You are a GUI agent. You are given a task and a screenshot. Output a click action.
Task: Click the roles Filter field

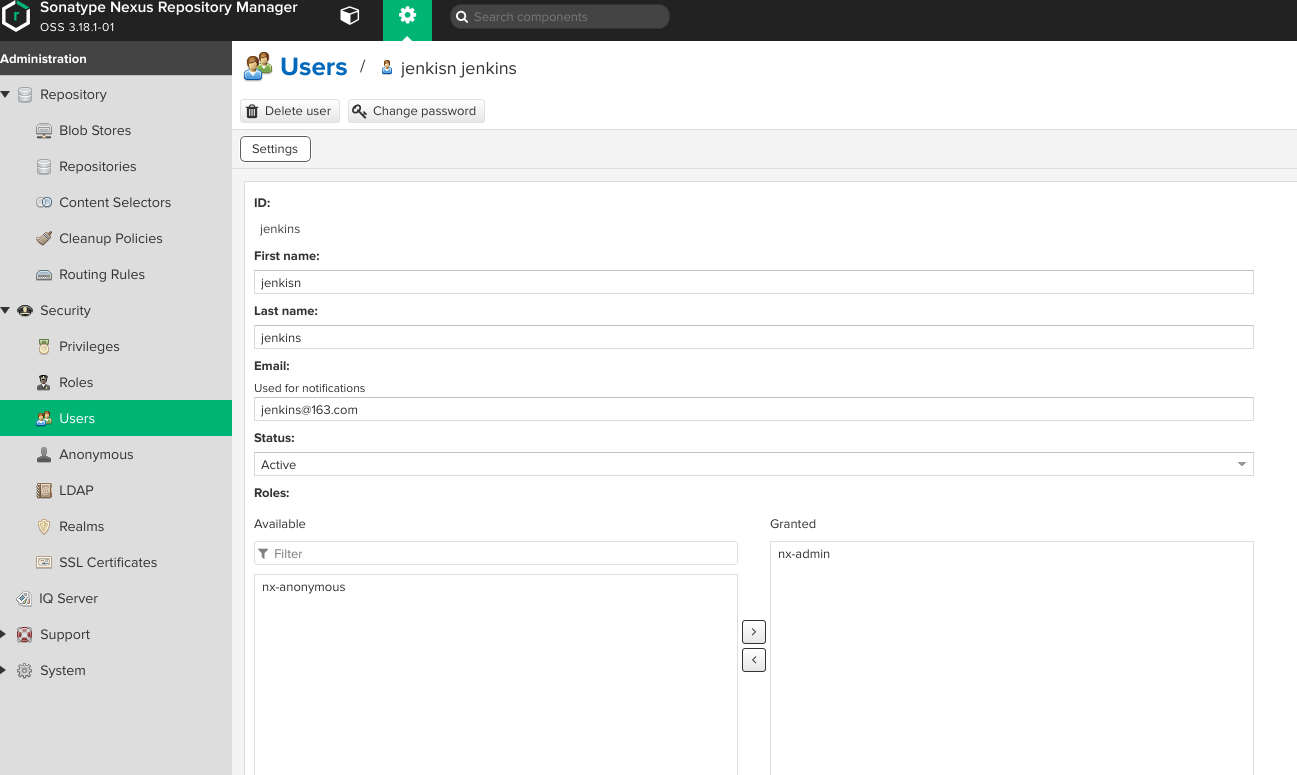coord(496,553)
